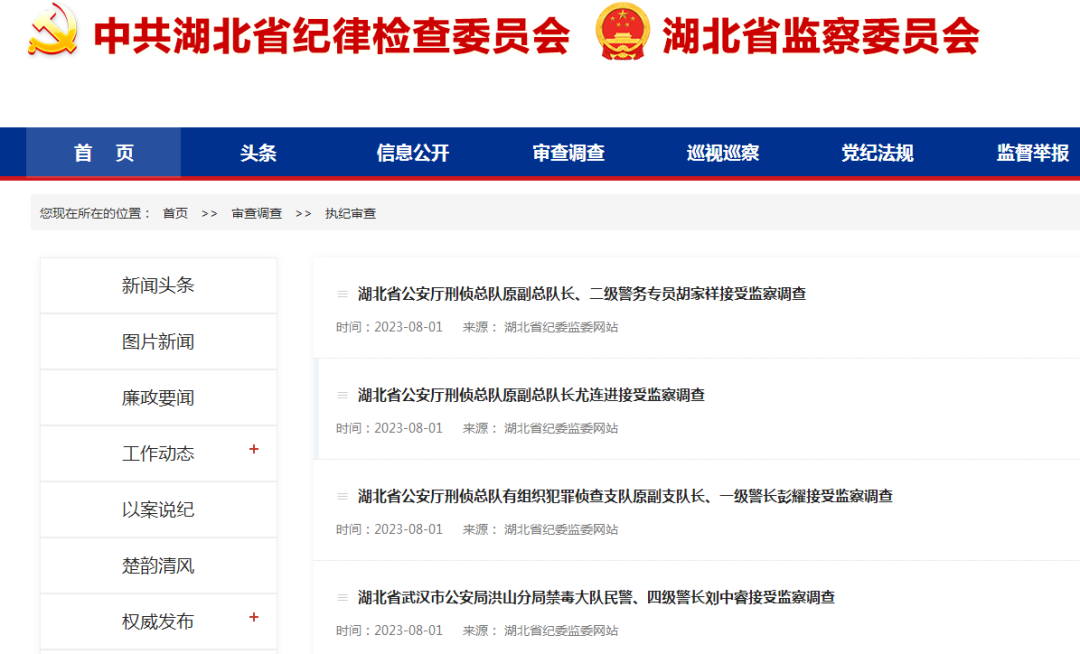The width and height of the screenshot is (1080, 654).
Task: Click the red divider bar below the navigation
Action: [x=540, y=178]
